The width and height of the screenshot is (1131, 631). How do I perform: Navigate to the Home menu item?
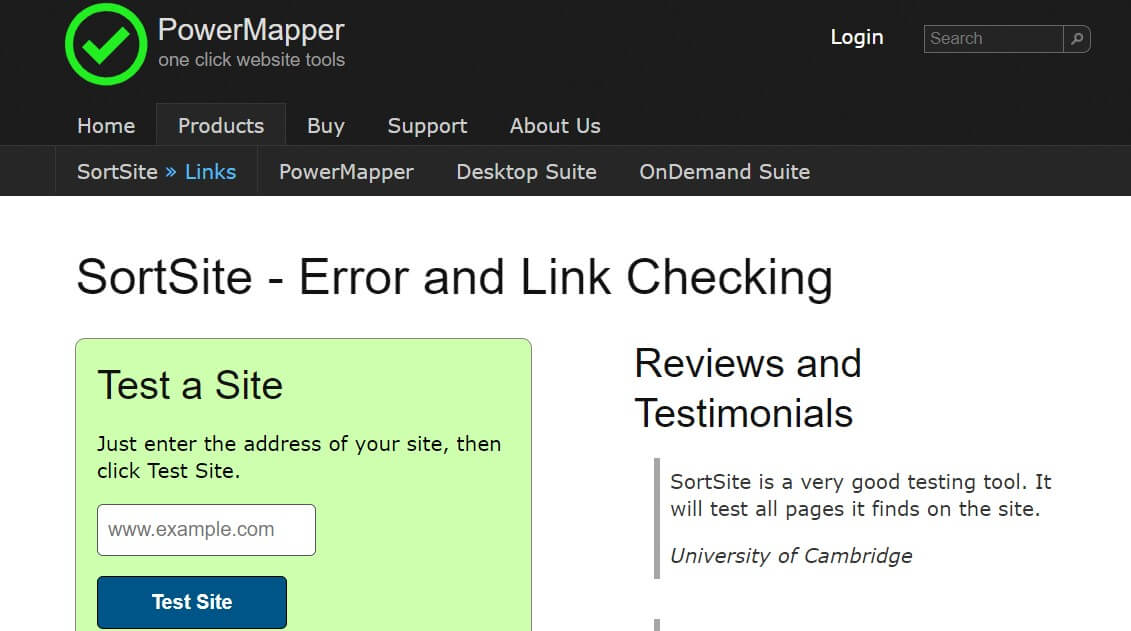tap(105, 126)
